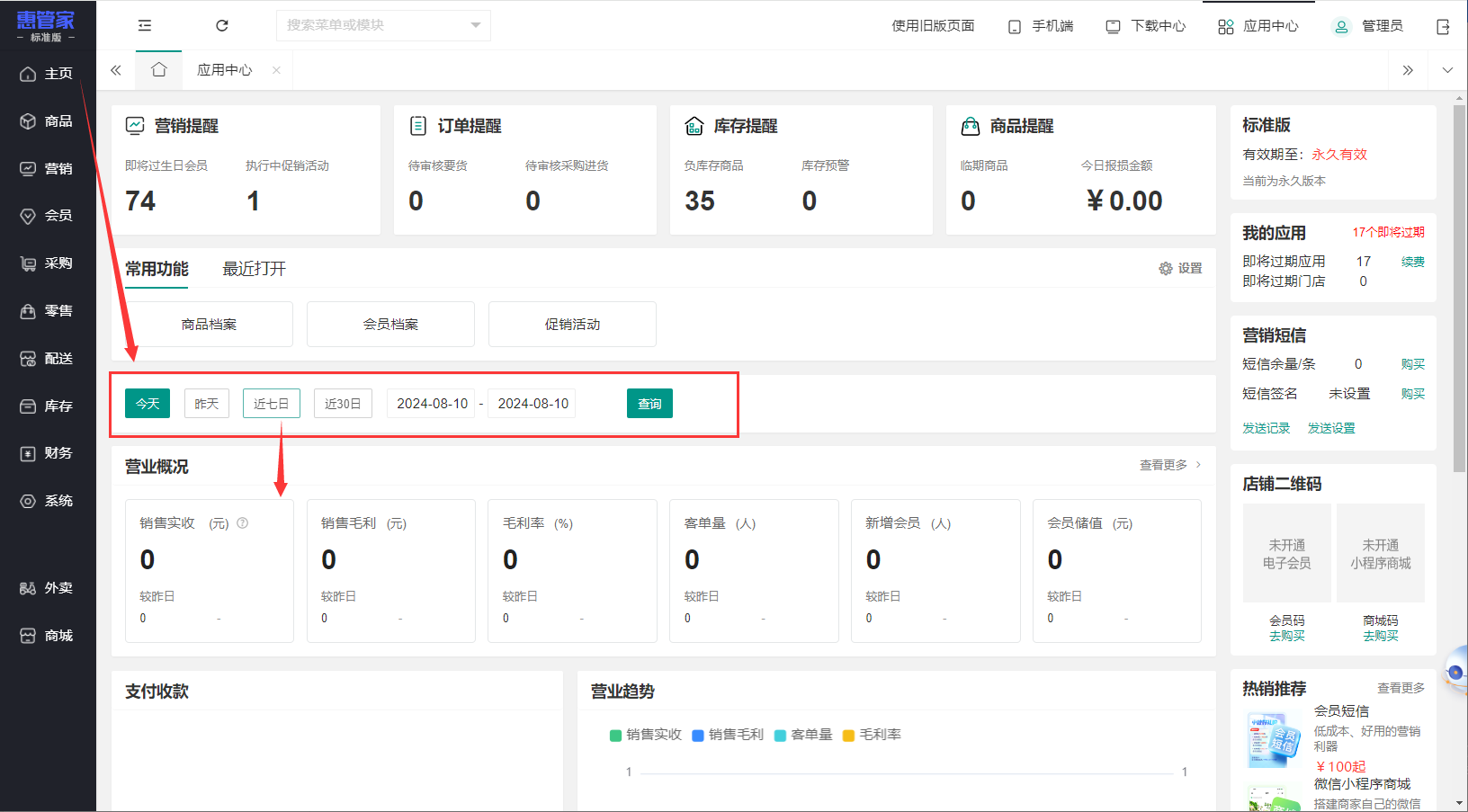1468x812 pixels.
Task: Expand the tab list chevron dropdown
Action: (1447, 70)
